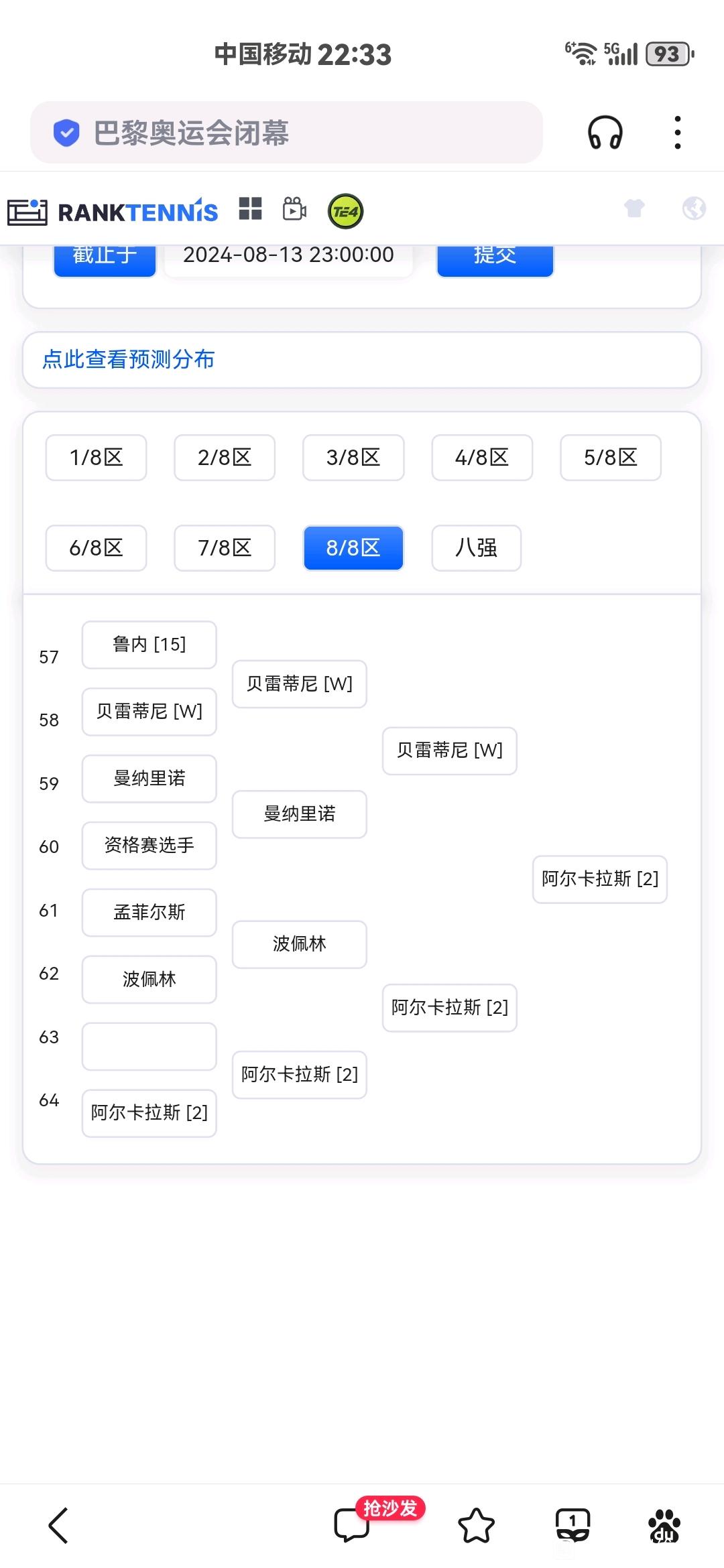Tap the video camera icon

tap(294, 209)
